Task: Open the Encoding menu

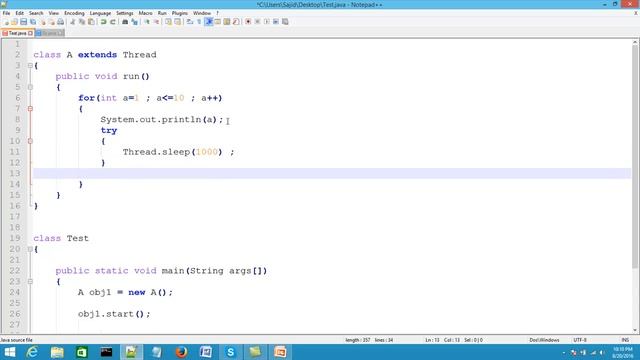Action: point(74,13)
